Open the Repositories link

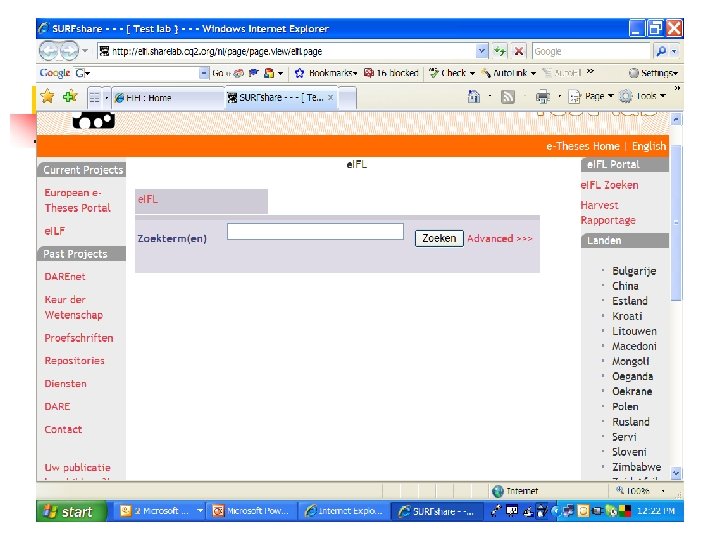(x=74, y=360)
